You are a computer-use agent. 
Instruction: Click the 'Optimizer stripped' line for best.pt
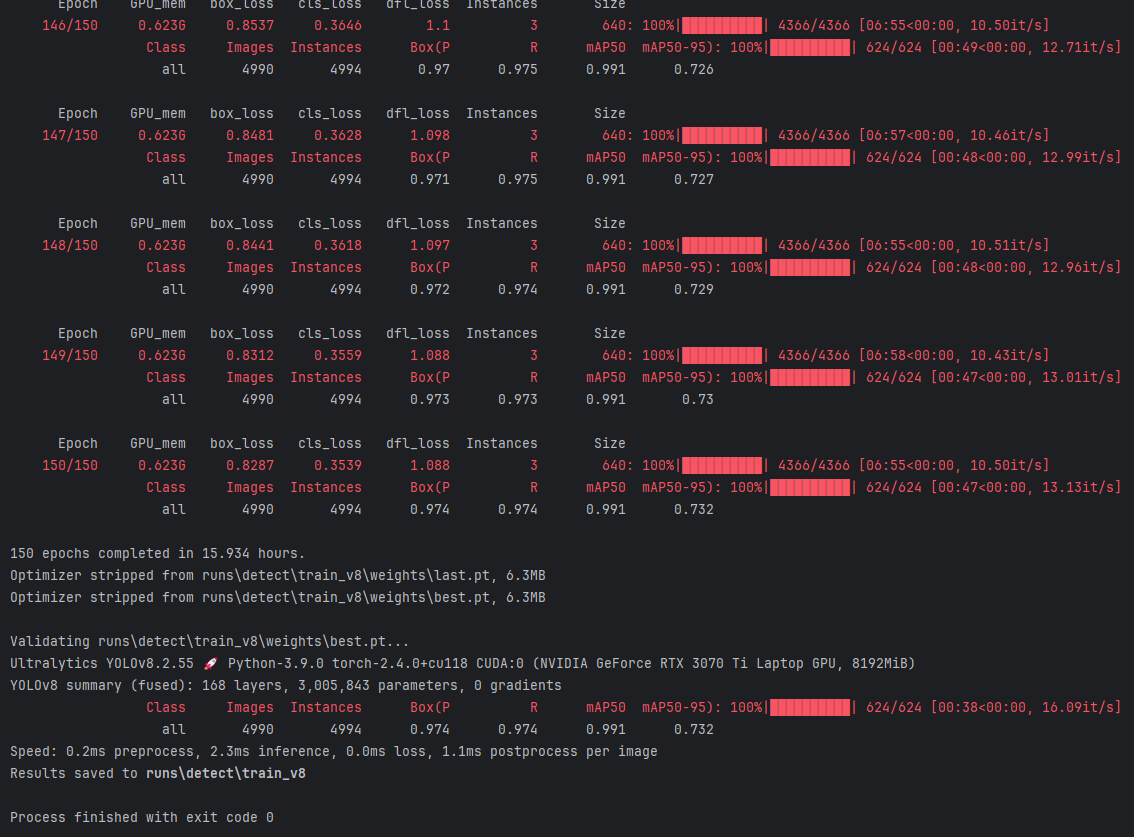point(278,598)
